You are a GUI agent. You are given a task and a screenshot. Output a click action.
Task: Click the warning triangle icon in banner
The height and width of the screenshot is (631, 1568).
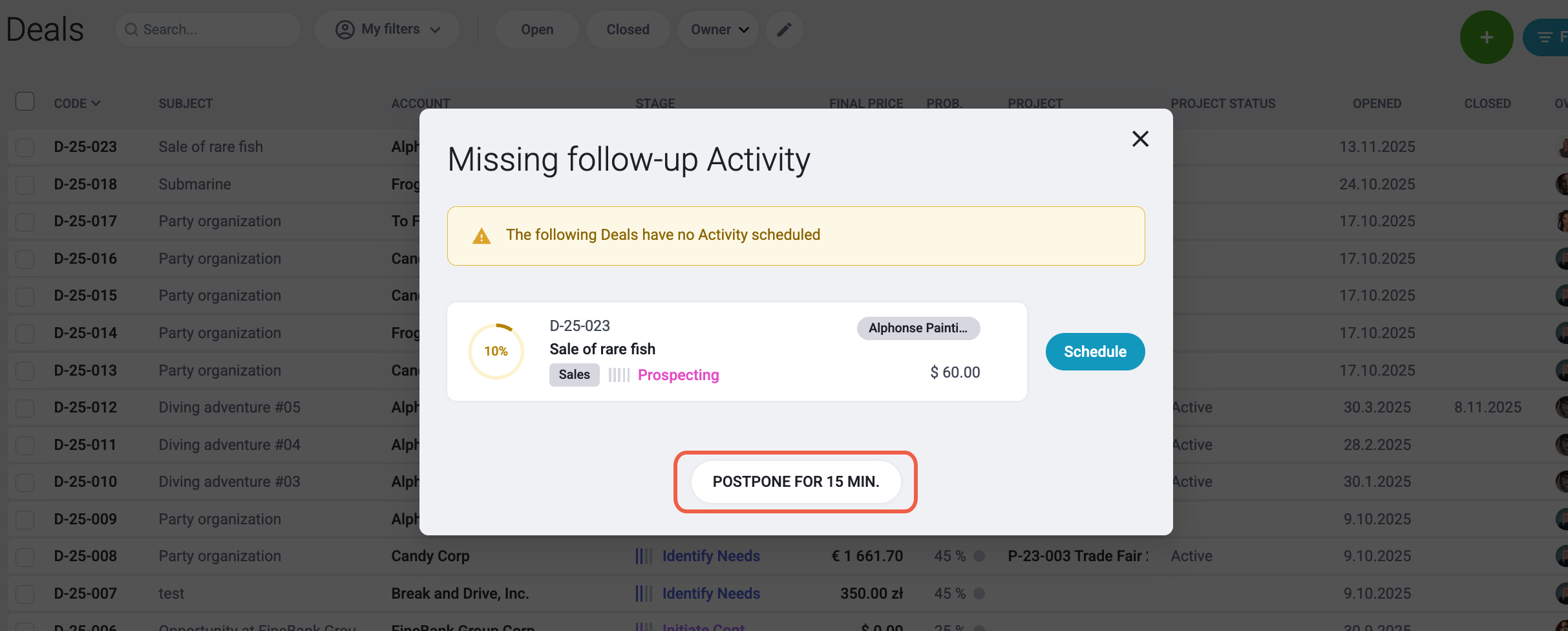tap(482, 236)
